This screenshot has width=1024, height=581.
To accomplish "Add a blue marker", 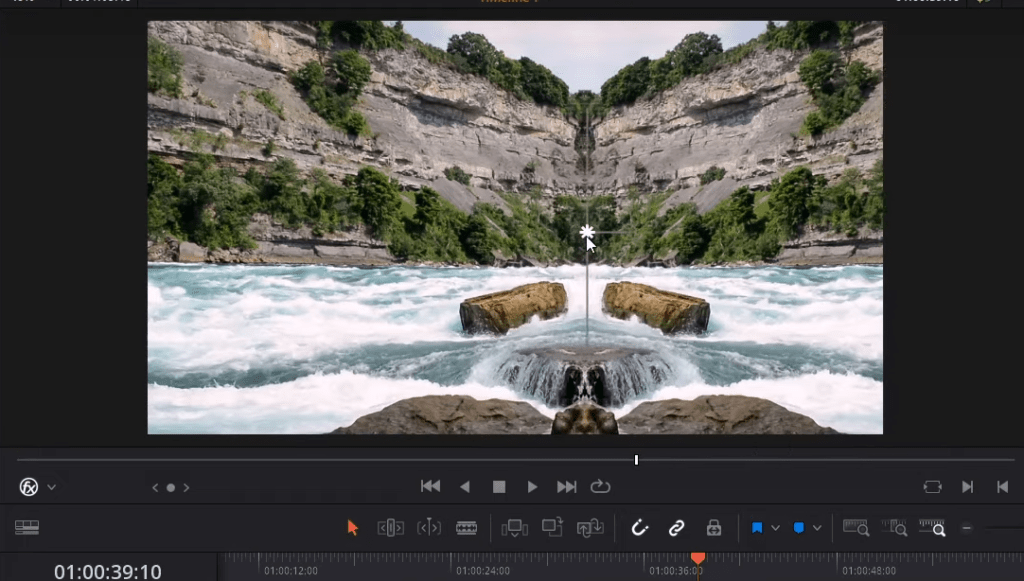I will point(799,527).
